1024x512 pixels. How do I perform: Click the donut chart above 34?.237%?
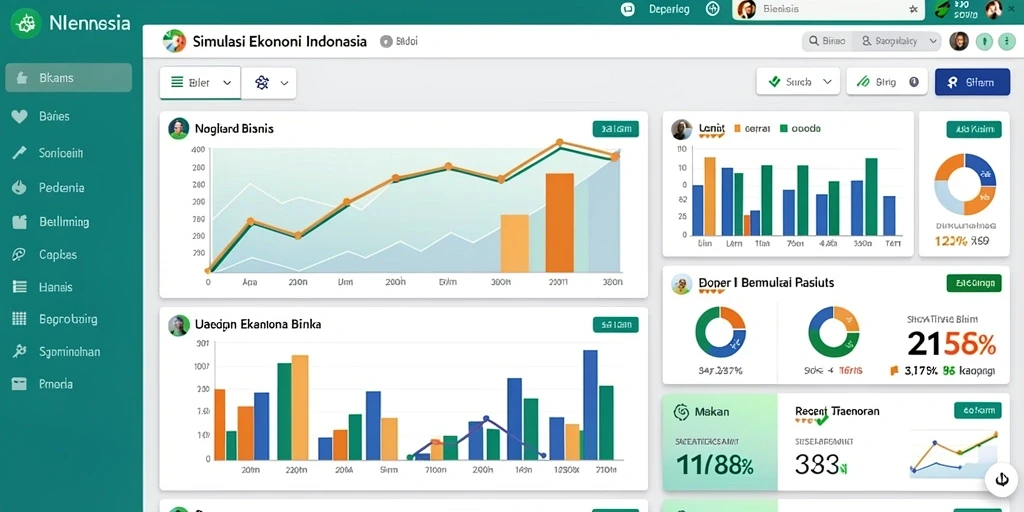(720, 332)
